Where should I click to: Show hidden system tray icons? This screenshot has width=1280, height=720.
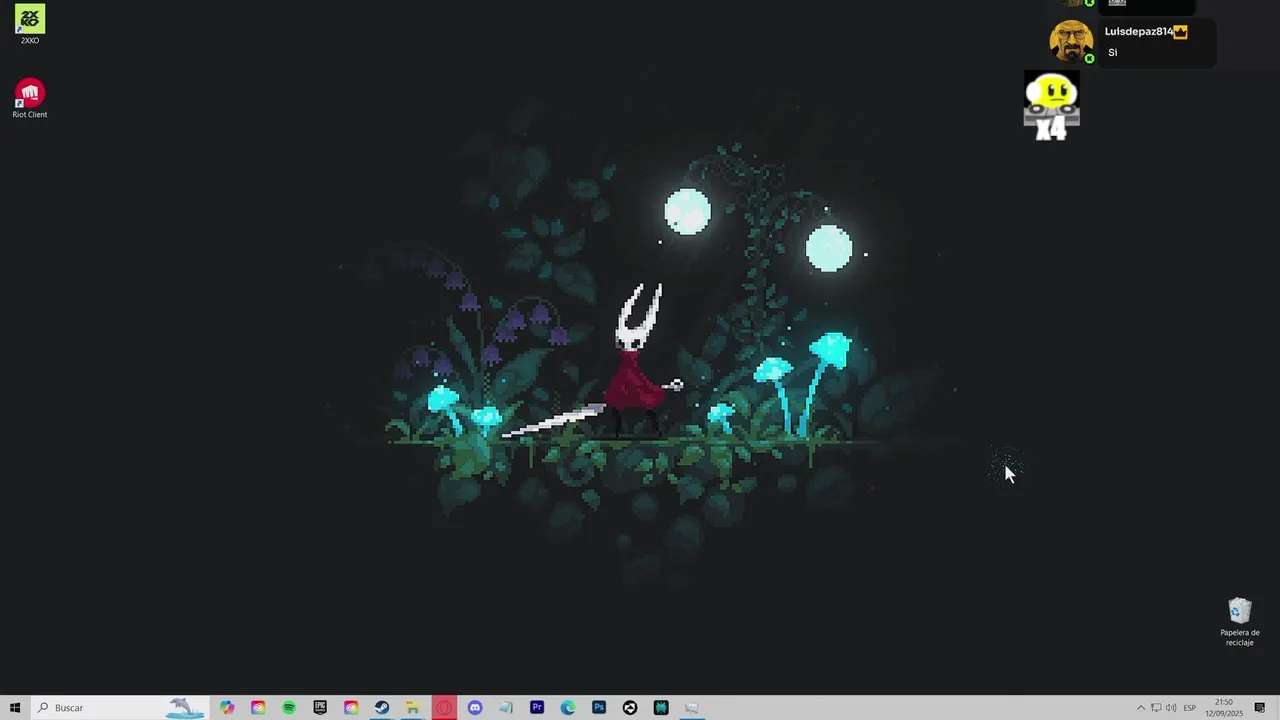[x=1141, y=708]
